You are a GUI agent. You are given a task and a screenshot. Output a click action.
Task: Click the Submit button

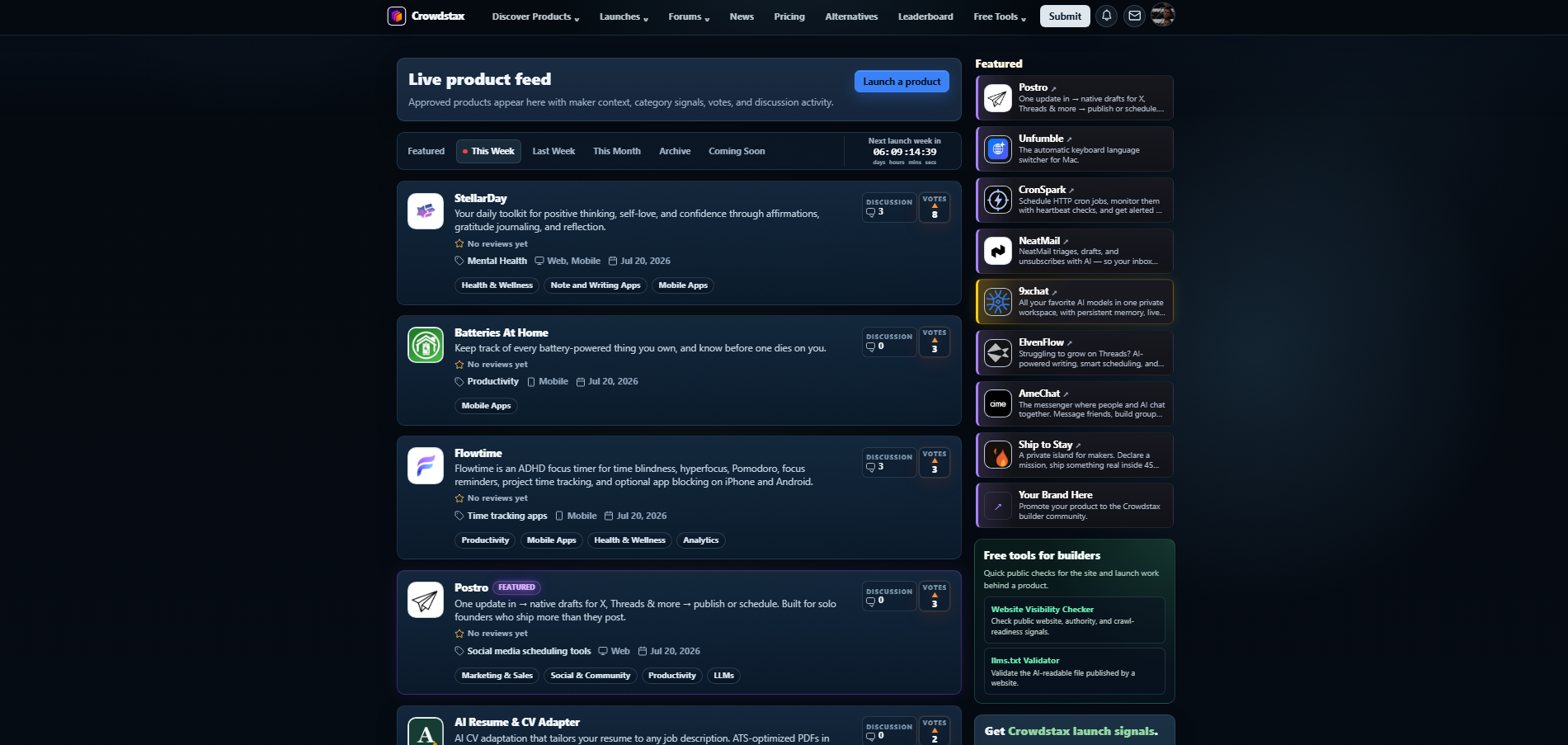1065,16
